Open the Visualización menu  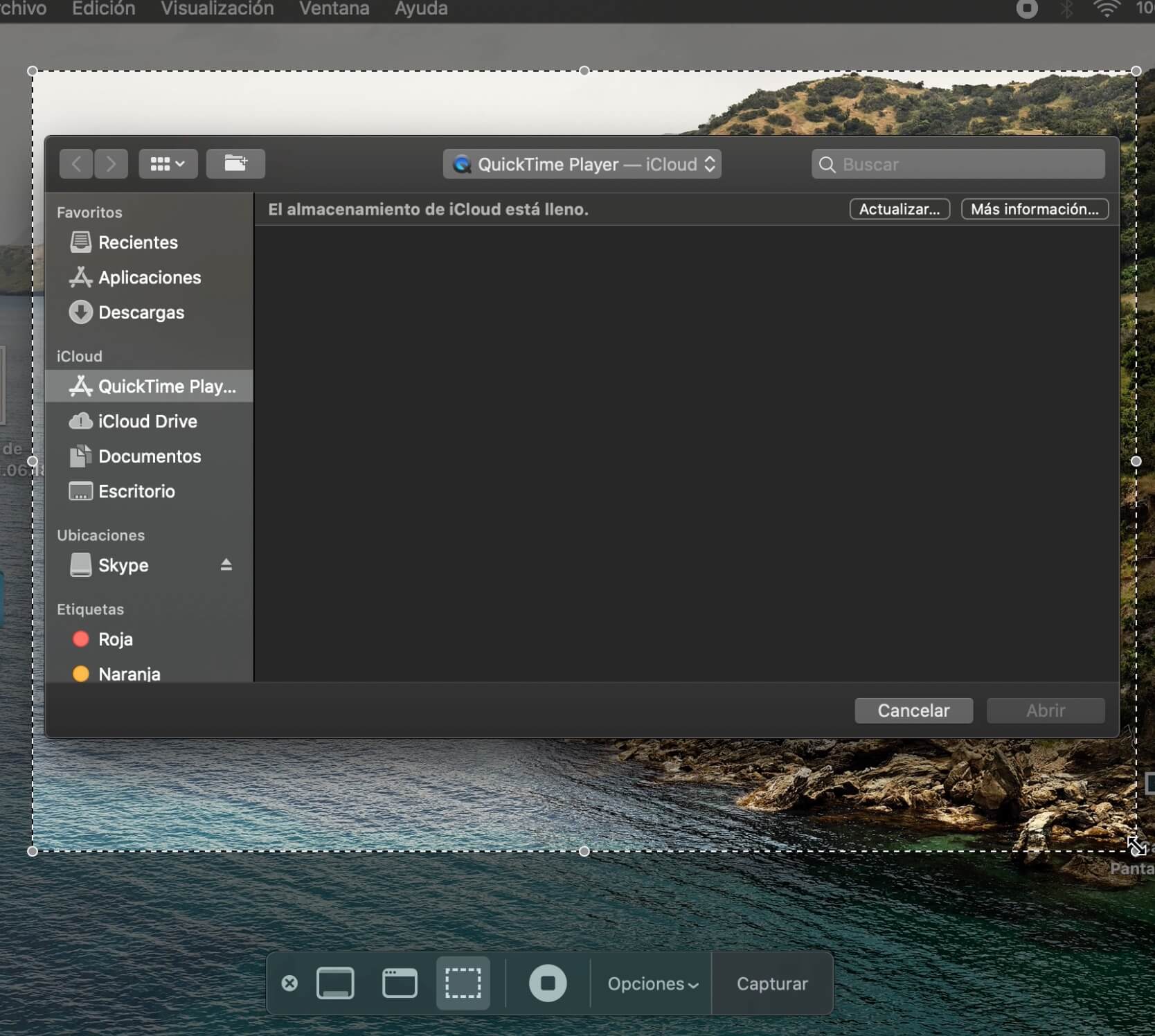(217, 9)
